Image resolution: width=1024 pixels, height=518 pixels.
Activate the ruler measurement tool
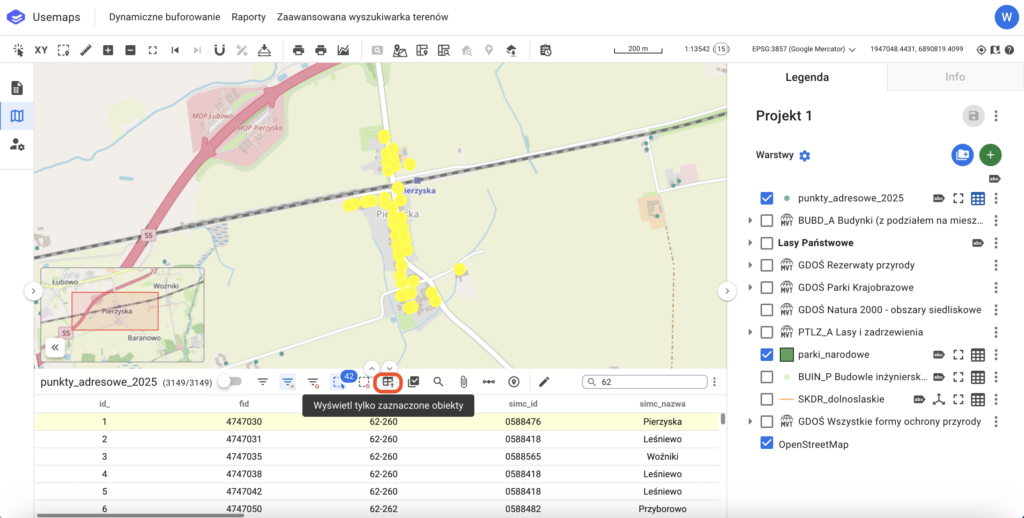click(x=85, y=49)
